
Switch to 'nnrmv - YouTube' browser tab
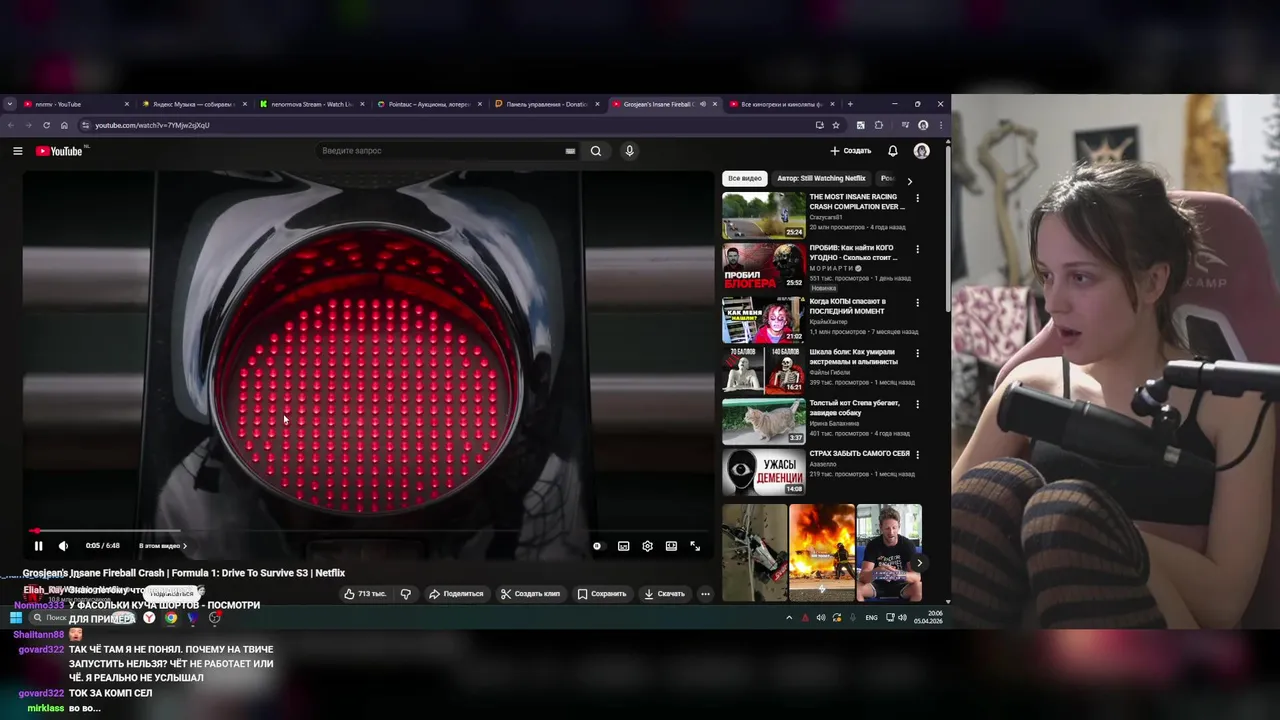click(x=77, y=104)
